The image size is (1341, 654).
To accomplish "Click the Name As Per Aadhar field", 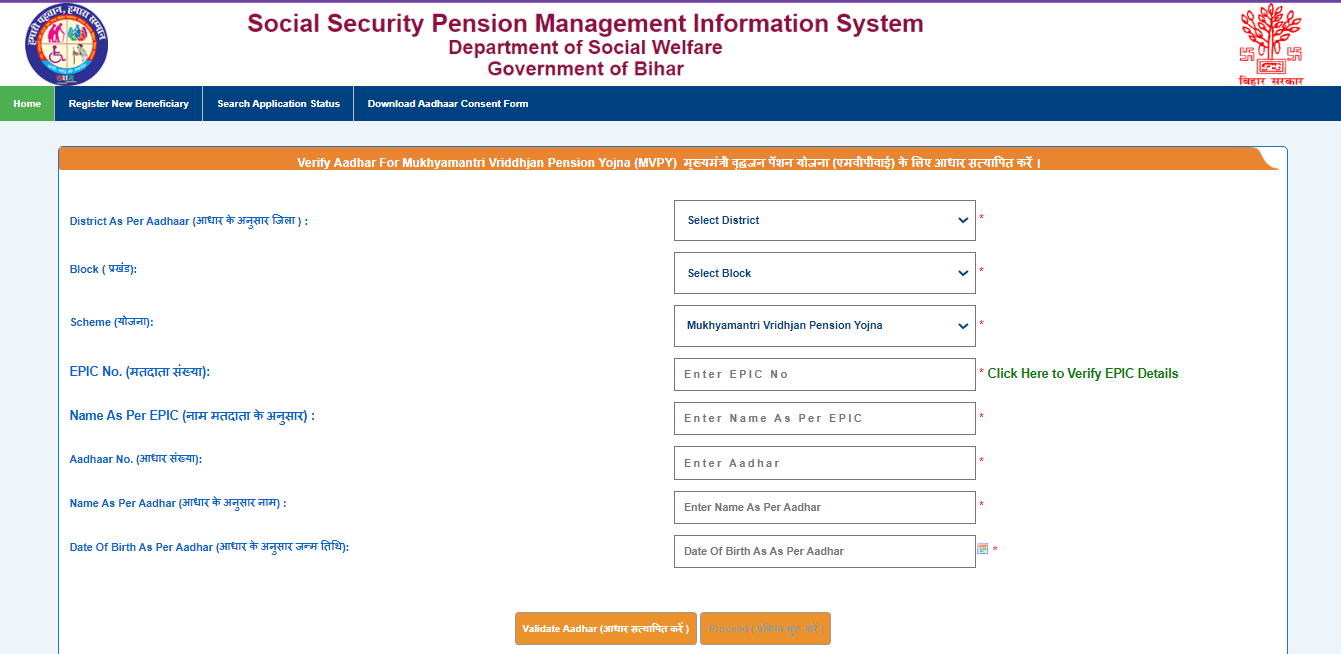I will 824,507.
